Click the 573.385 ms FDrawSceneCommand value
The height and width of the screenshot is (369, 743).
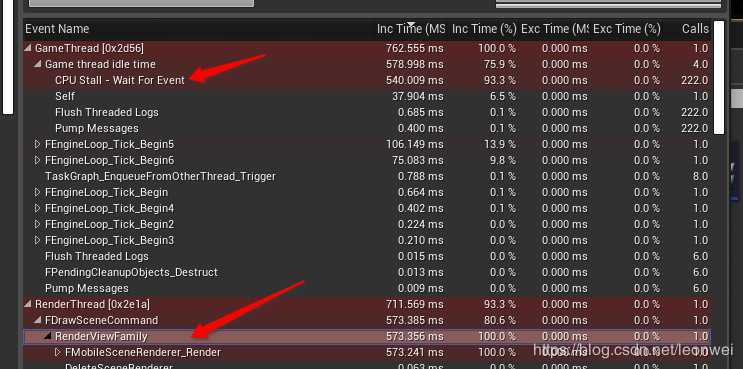point(415,320)
